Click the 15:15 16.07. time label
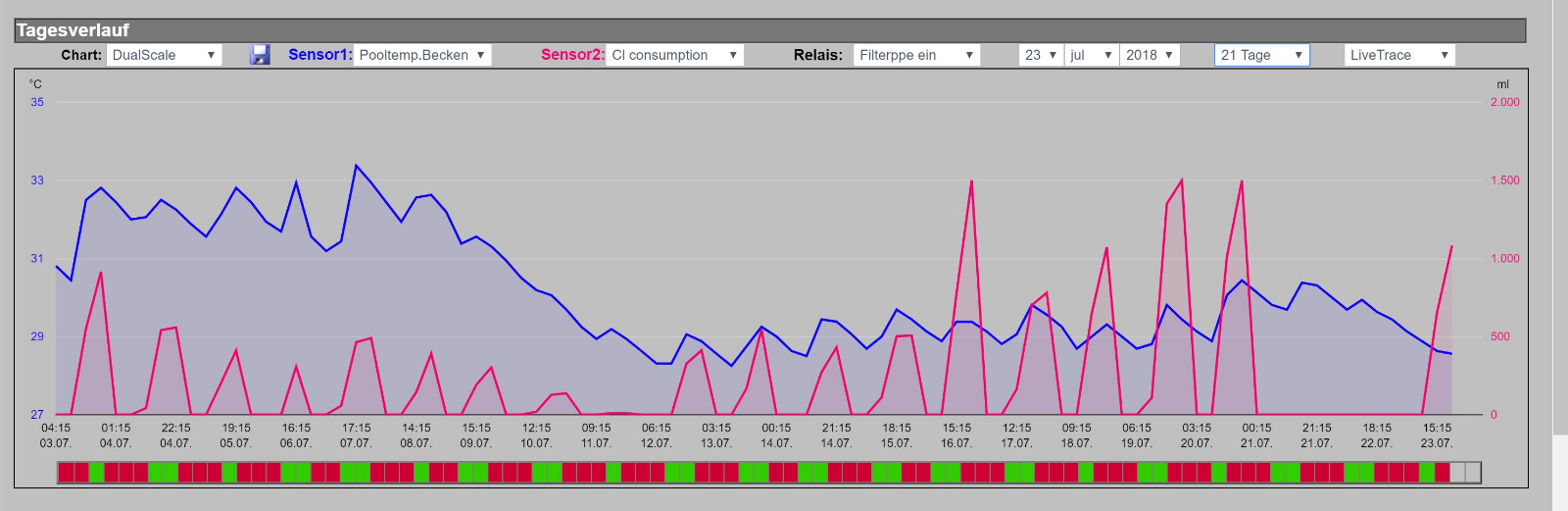The width and height of the screenshot is (1568, 511). pyautogui.click(x=956, y=435)
